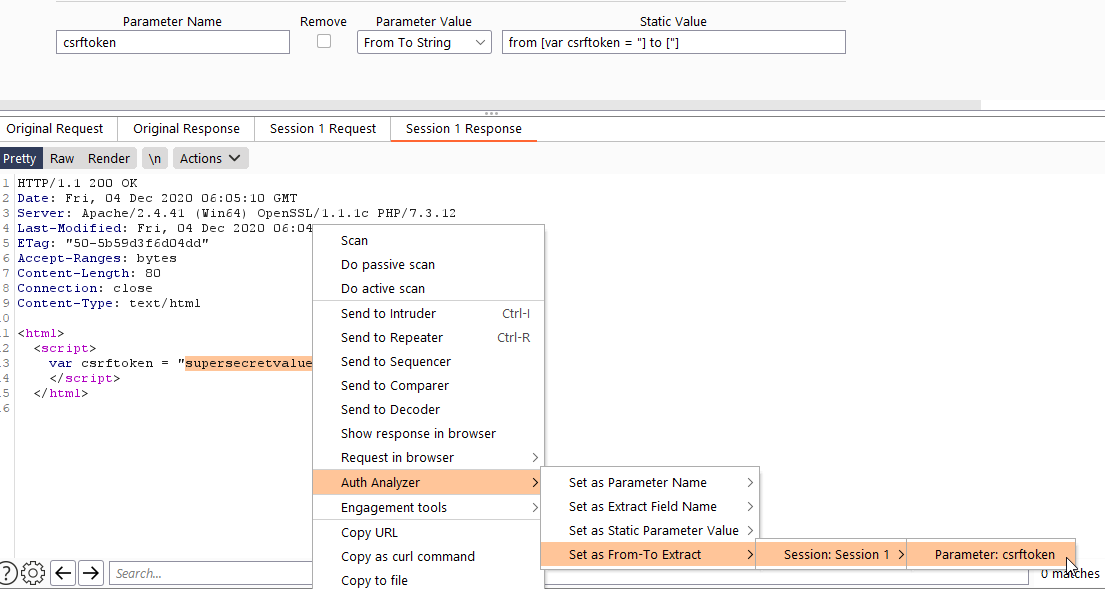
Task: Edit the Parameter Name field csrftoken
Action: point(173,42)
